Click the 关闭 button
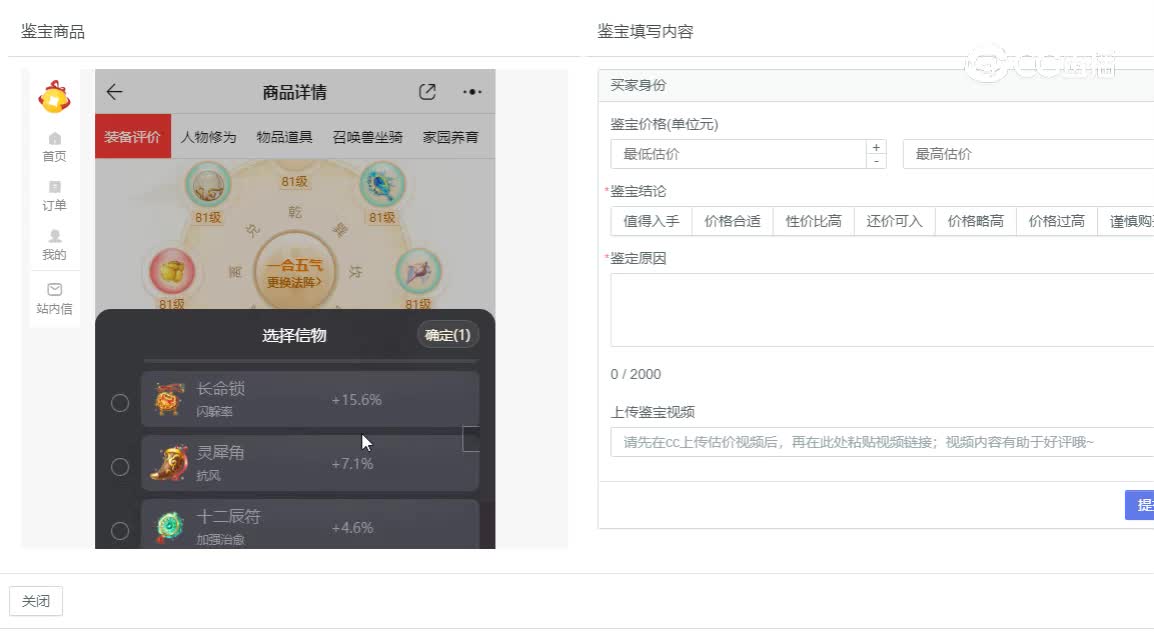This screenshot has width=1154, height=632. coord(35,601)
